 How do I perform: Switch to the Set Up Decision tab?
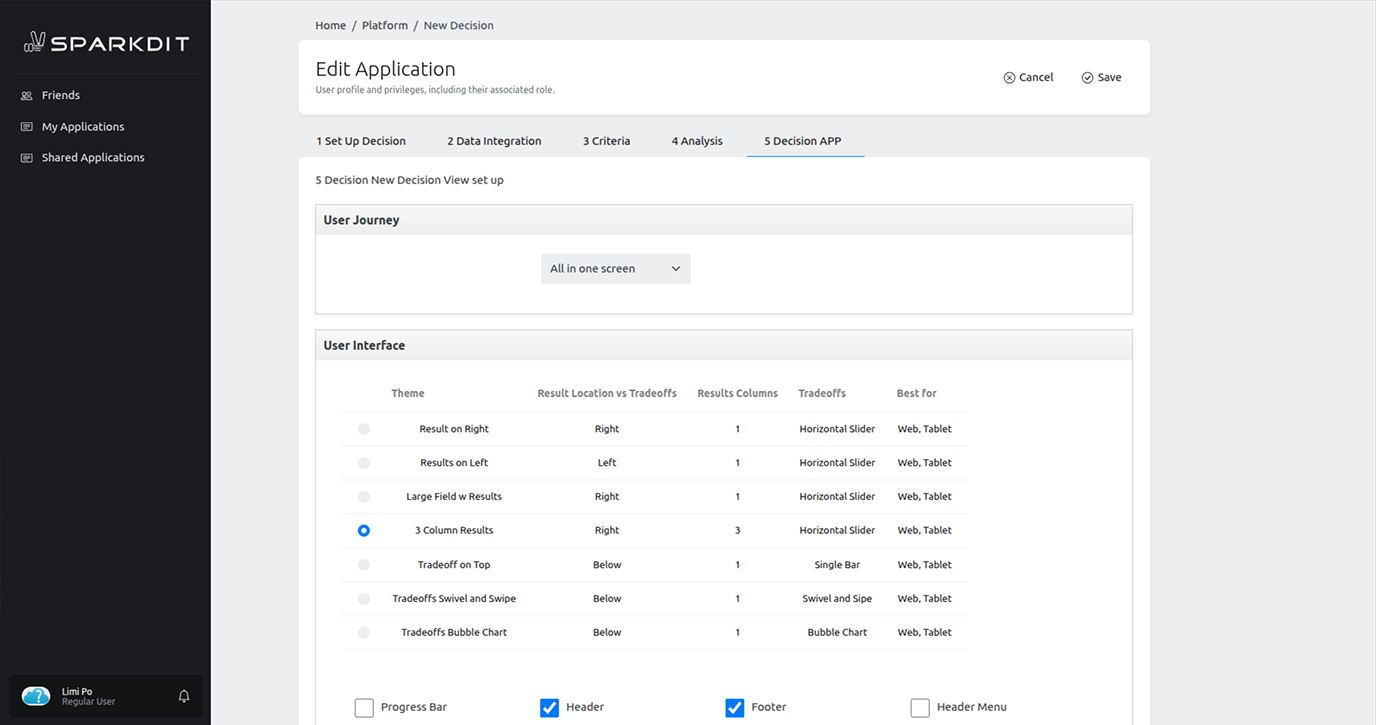coord(361,141)
